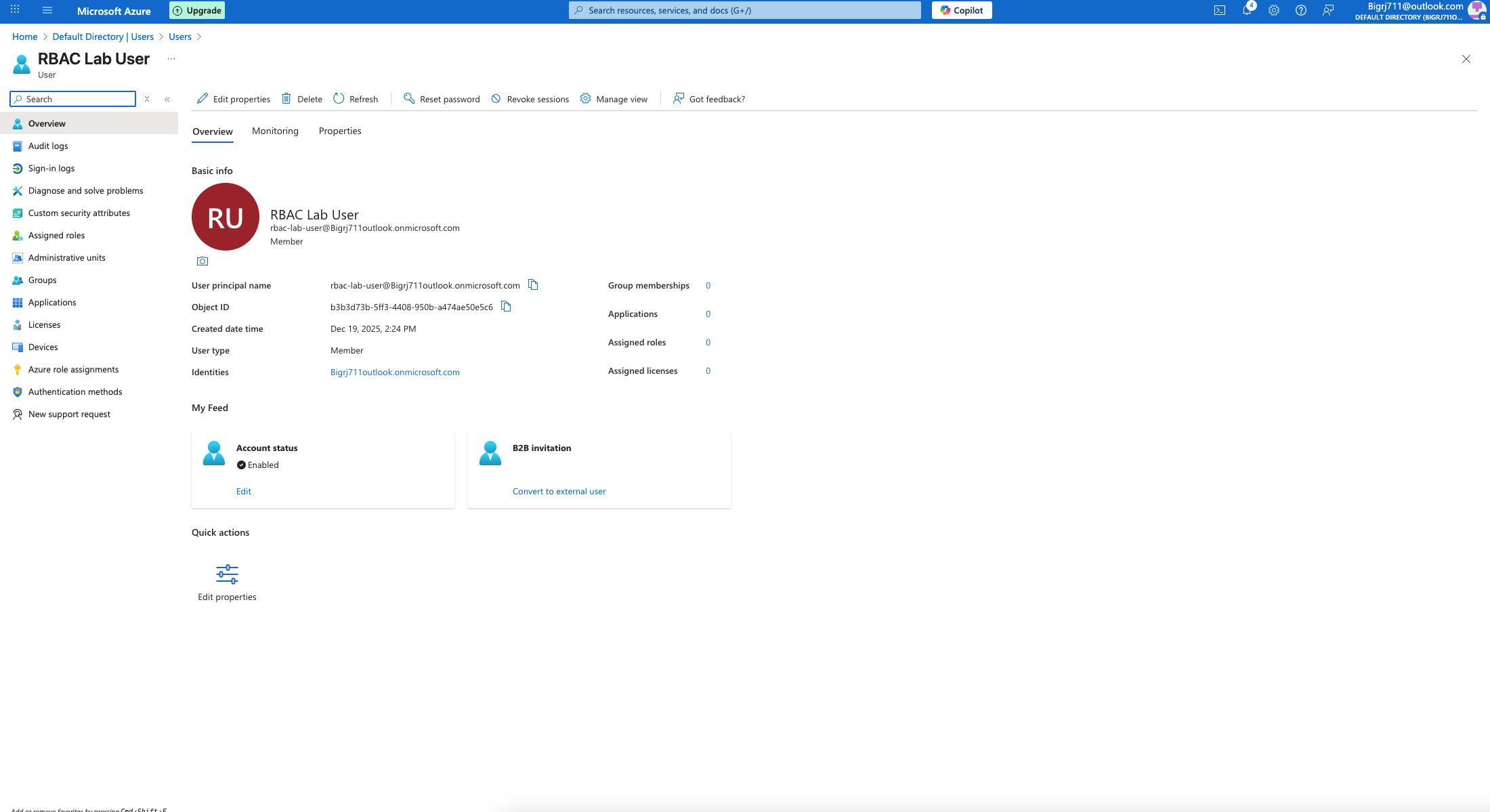The image size is (1490, 812).
Task: Click Edit link under Account status
Action: point(244,491)
